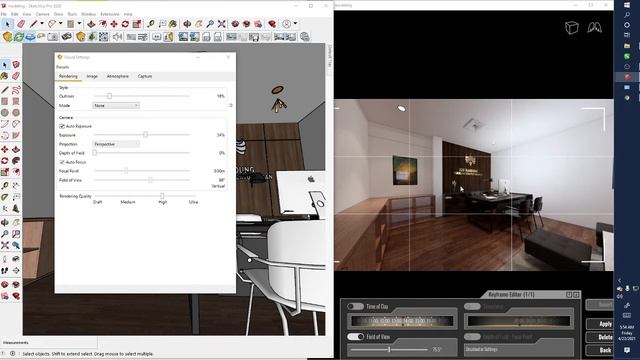Open Windows search from the taskbar
This screenshot has width=640, height=360.
pyautogui.click(x=627, y=15)
